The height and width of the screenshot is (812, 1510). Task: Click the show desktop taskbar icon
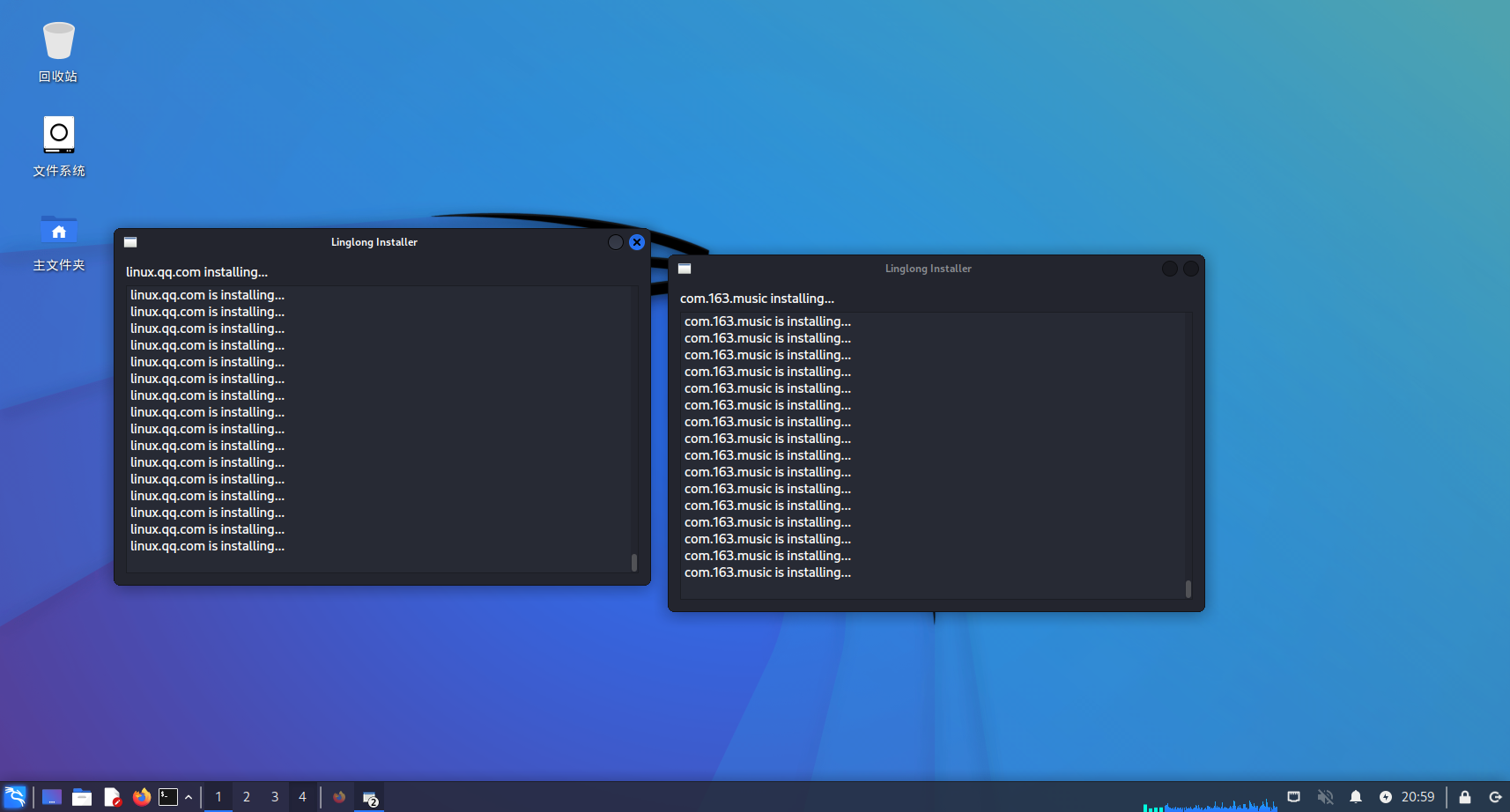[52, 797]
